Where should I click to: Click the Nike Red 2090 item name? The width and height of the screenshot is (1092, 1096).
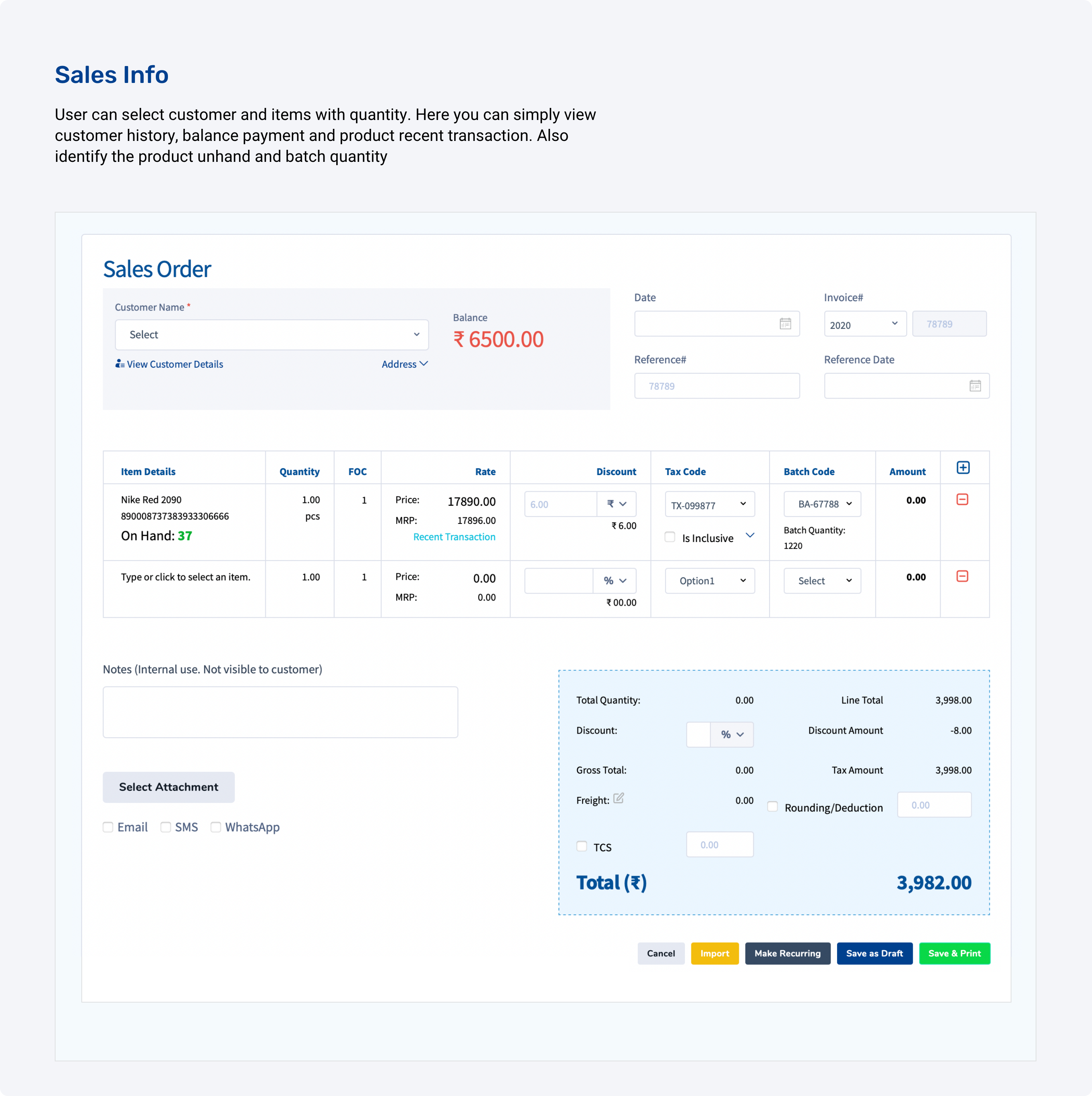click(x=151, y=500)
